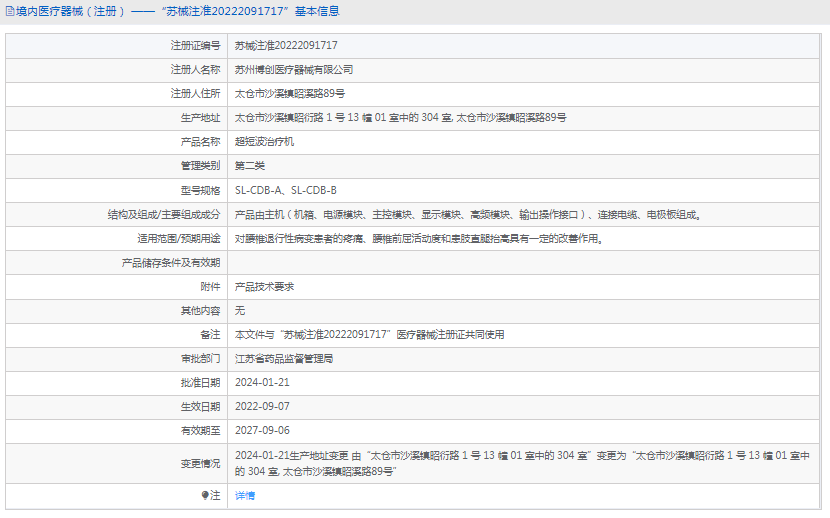Click the 其他内容 label
Viewport: 830px width, 518px height.
click(x=200, y=311)
